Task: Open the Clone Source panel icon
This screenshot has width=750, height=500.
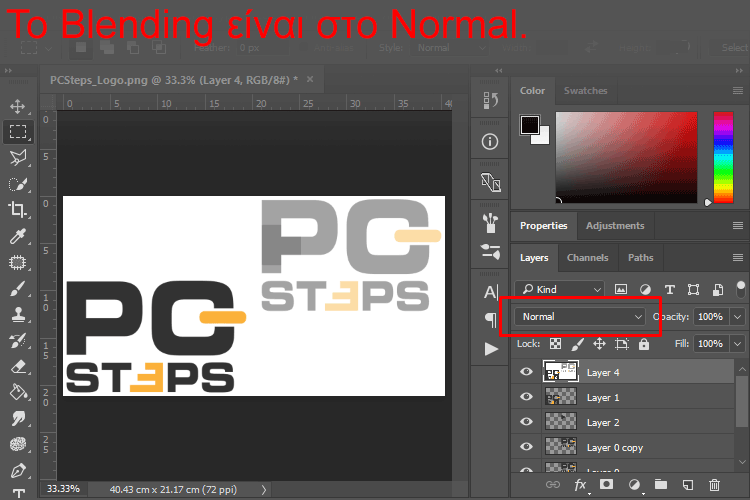Action: point(490,182)
